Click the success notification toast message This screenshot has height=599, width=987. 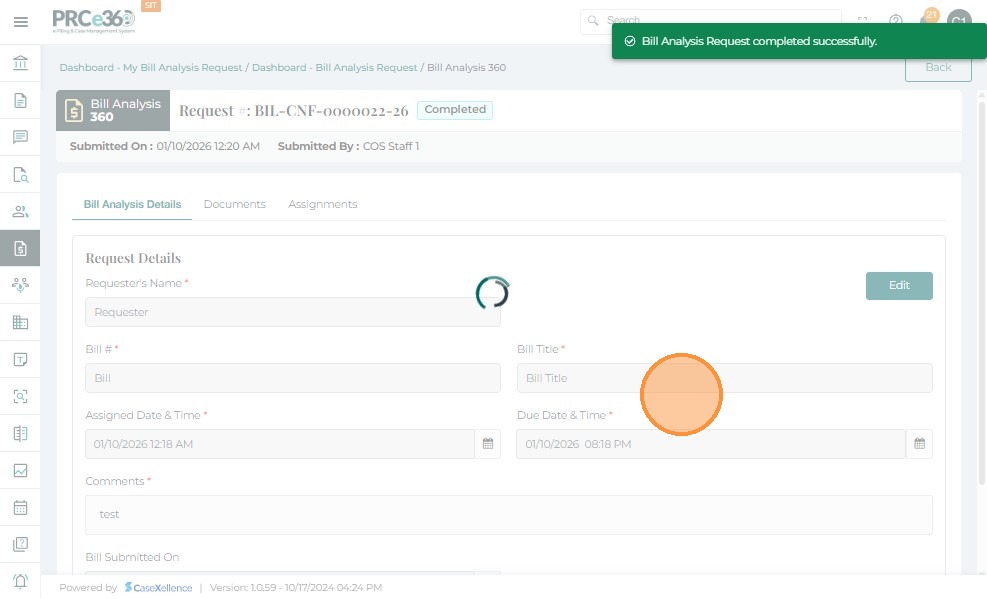[x=799, y=41]
